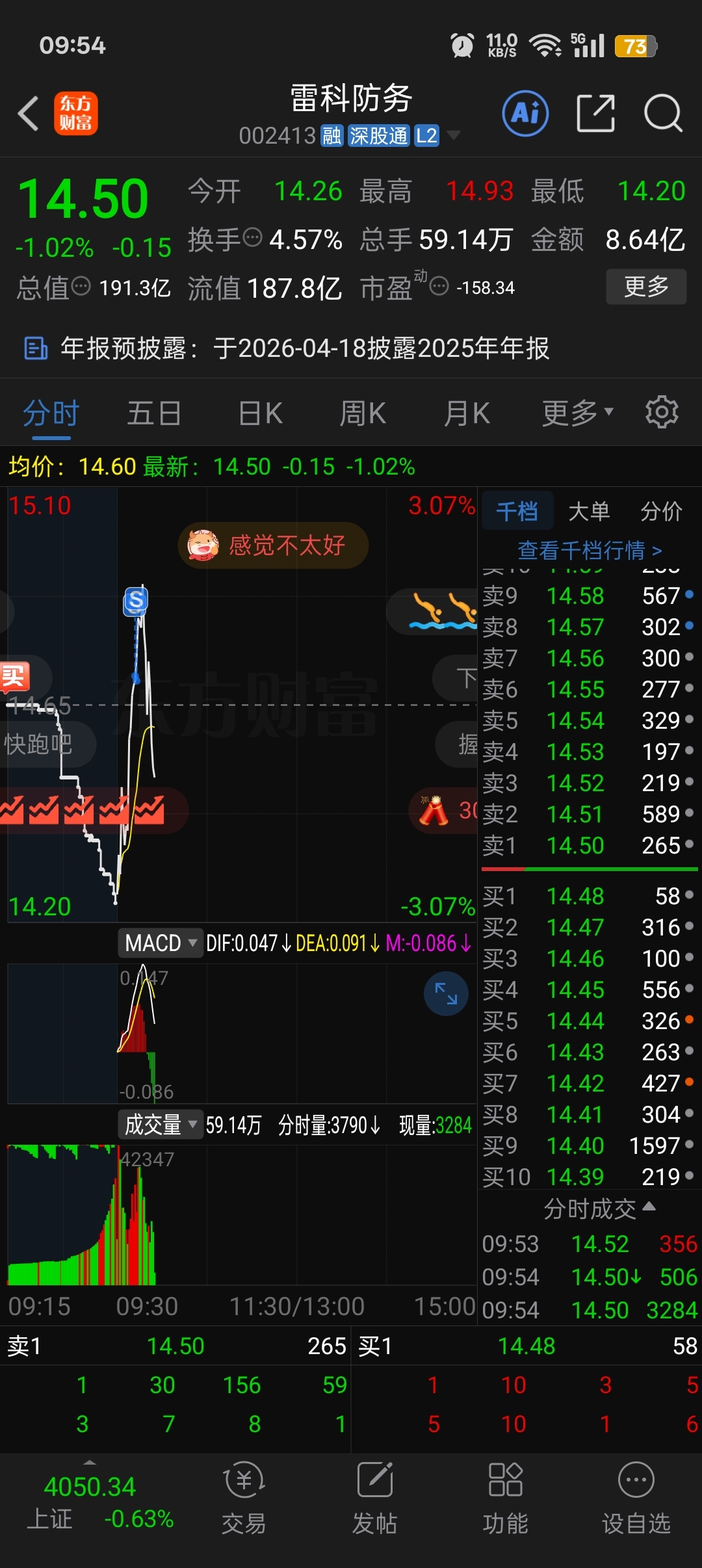The height and width of the screenshot is (1568, 702).
Task: Expand the 上证 index bar arrow
Action: (90, 1463)
